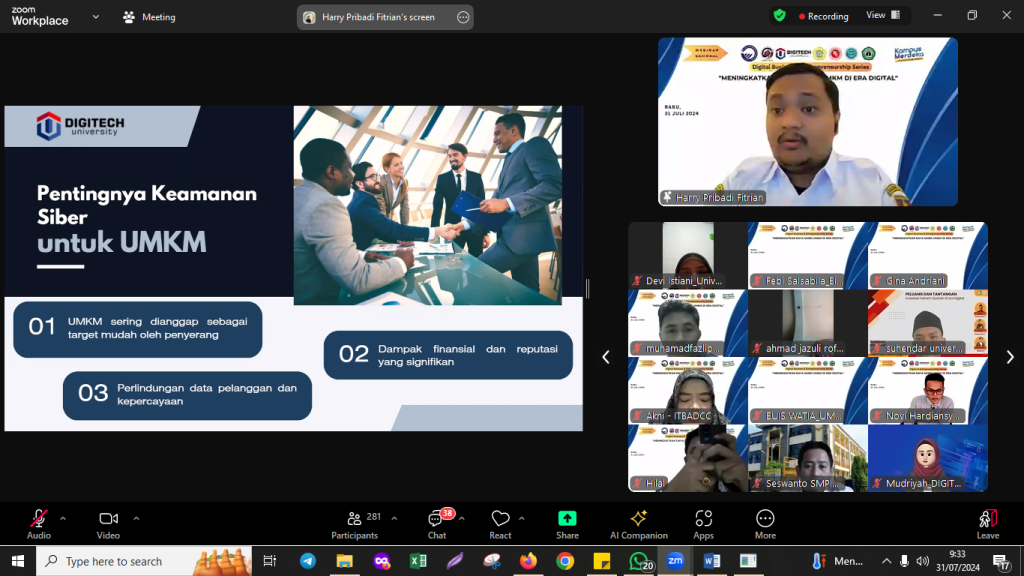The width and height of the screenshot is (1024, 576).
Task: Expand the audio settings caret
Action: (x=63, y=518)
